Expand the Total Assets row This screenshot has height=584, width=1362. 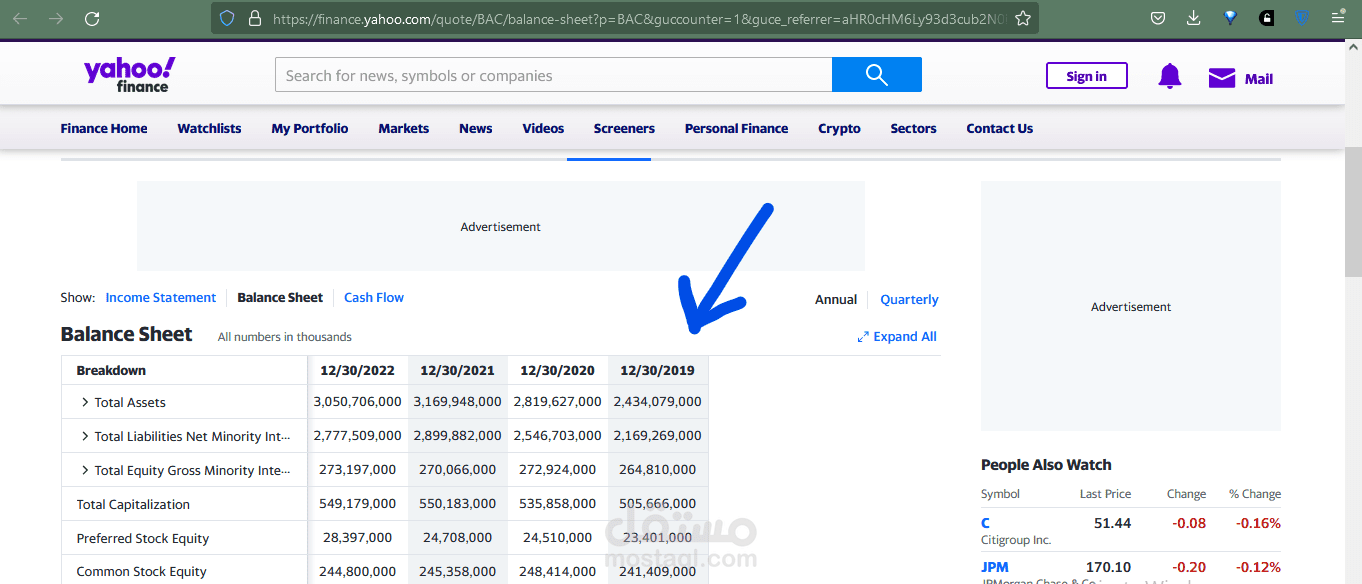pyautogui.click(x=85, y=402)
